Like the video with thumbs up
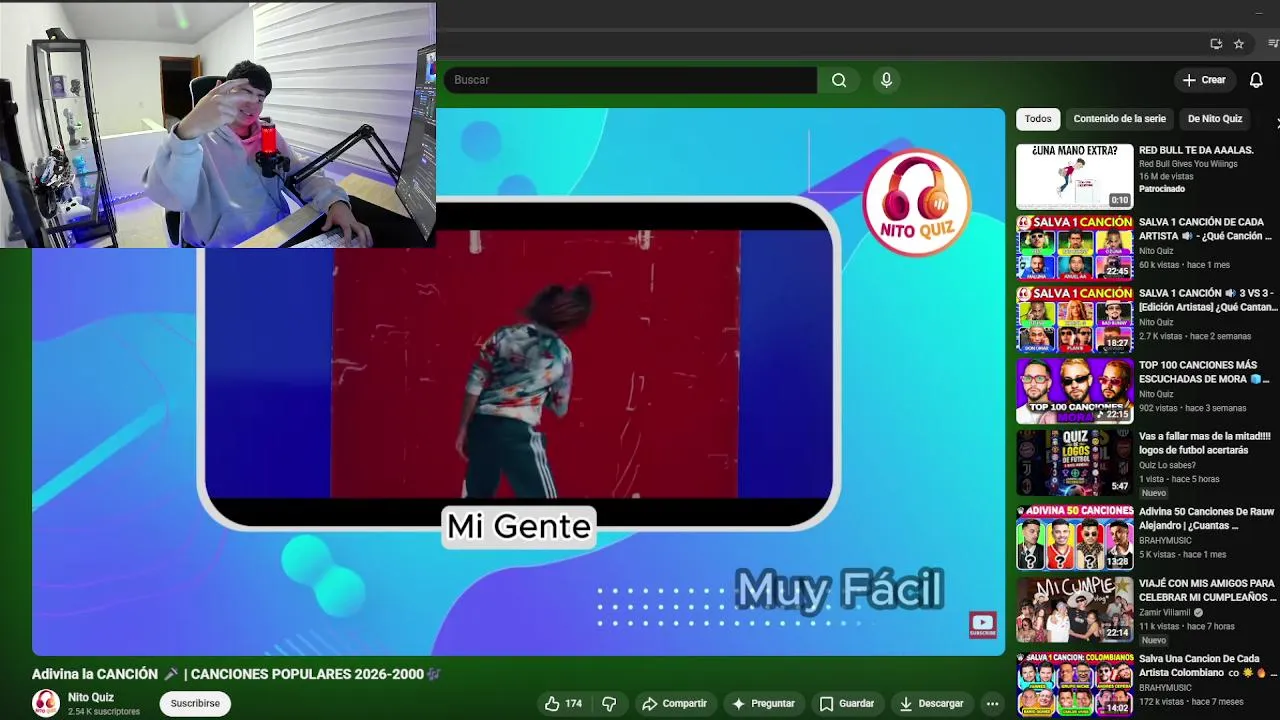This screenshot has width=1280, height=720. [562, 704]
